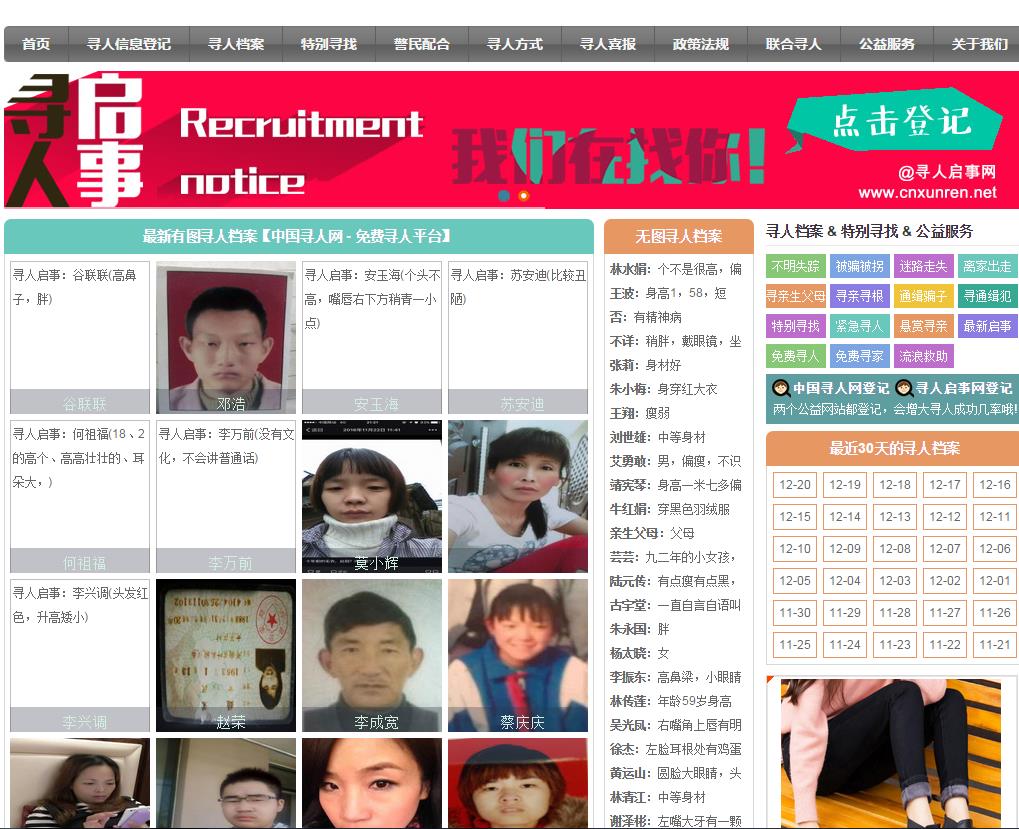Select the 12-13 date archive
The image size is (1019, 829).
[x=895, y=517]
